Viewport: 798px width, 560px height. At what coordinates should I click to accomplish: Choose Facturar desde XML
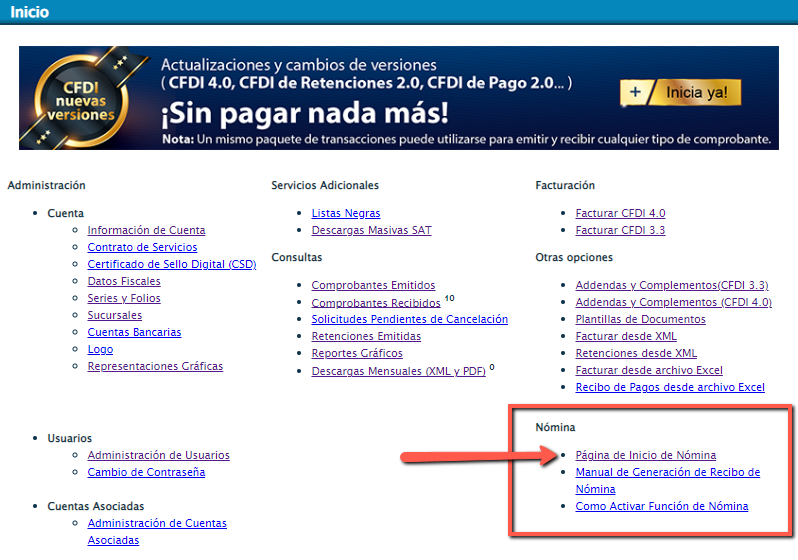coord(626,336)
